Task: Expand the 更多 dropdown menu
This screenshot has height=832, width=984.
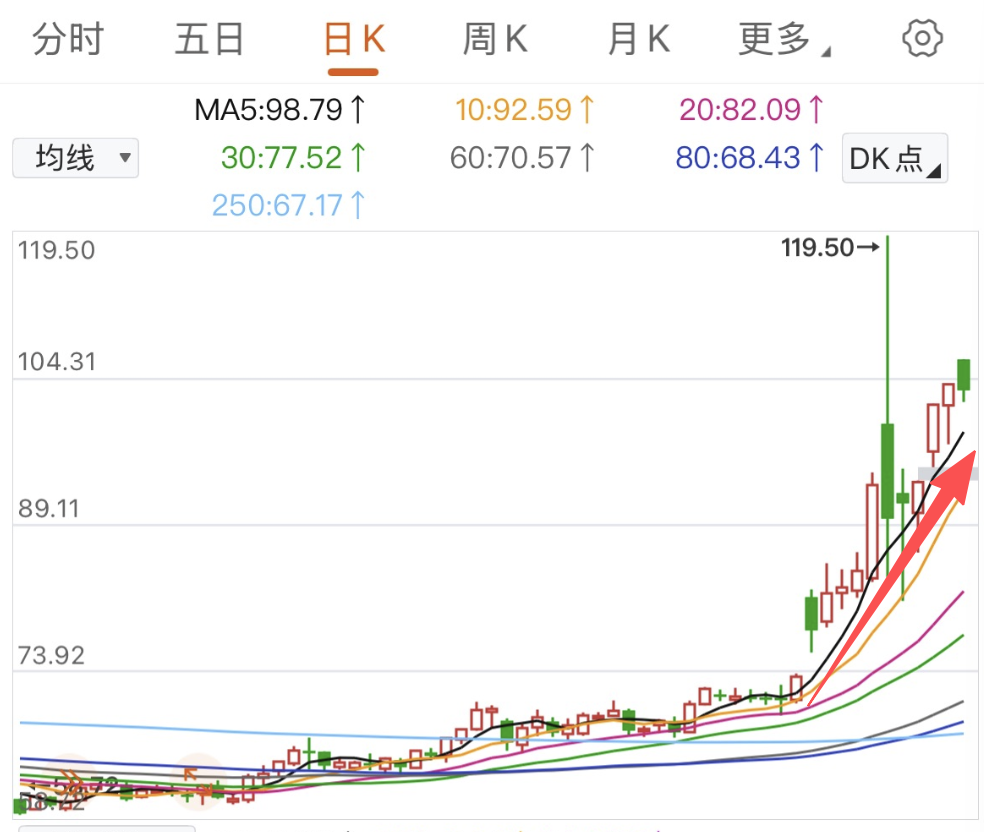Action: (x=783, y=40)
